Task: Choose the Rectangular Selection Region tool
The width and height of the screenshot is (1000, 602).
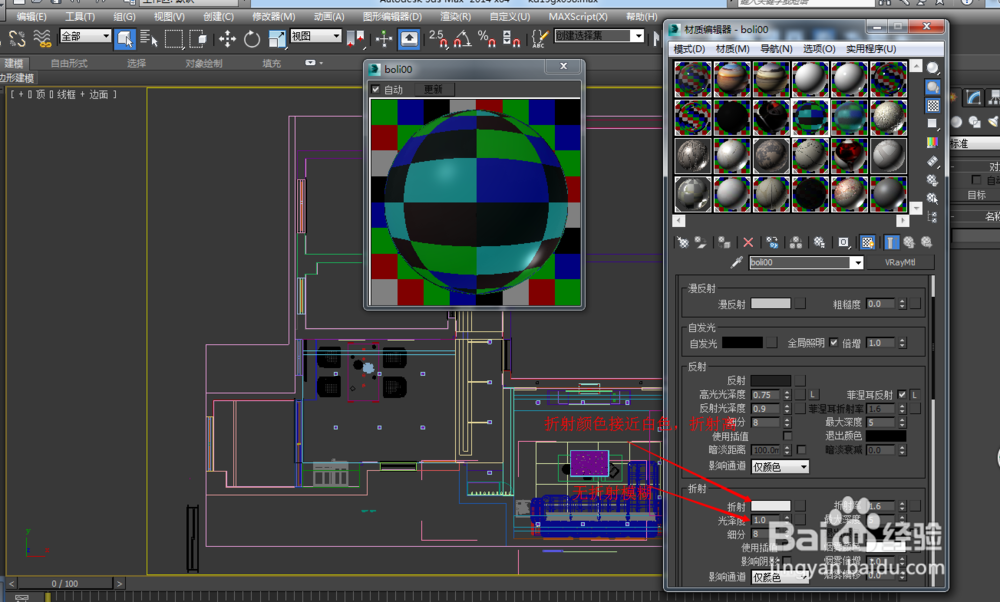Action: pyautogui.click(x=173, y=39)
